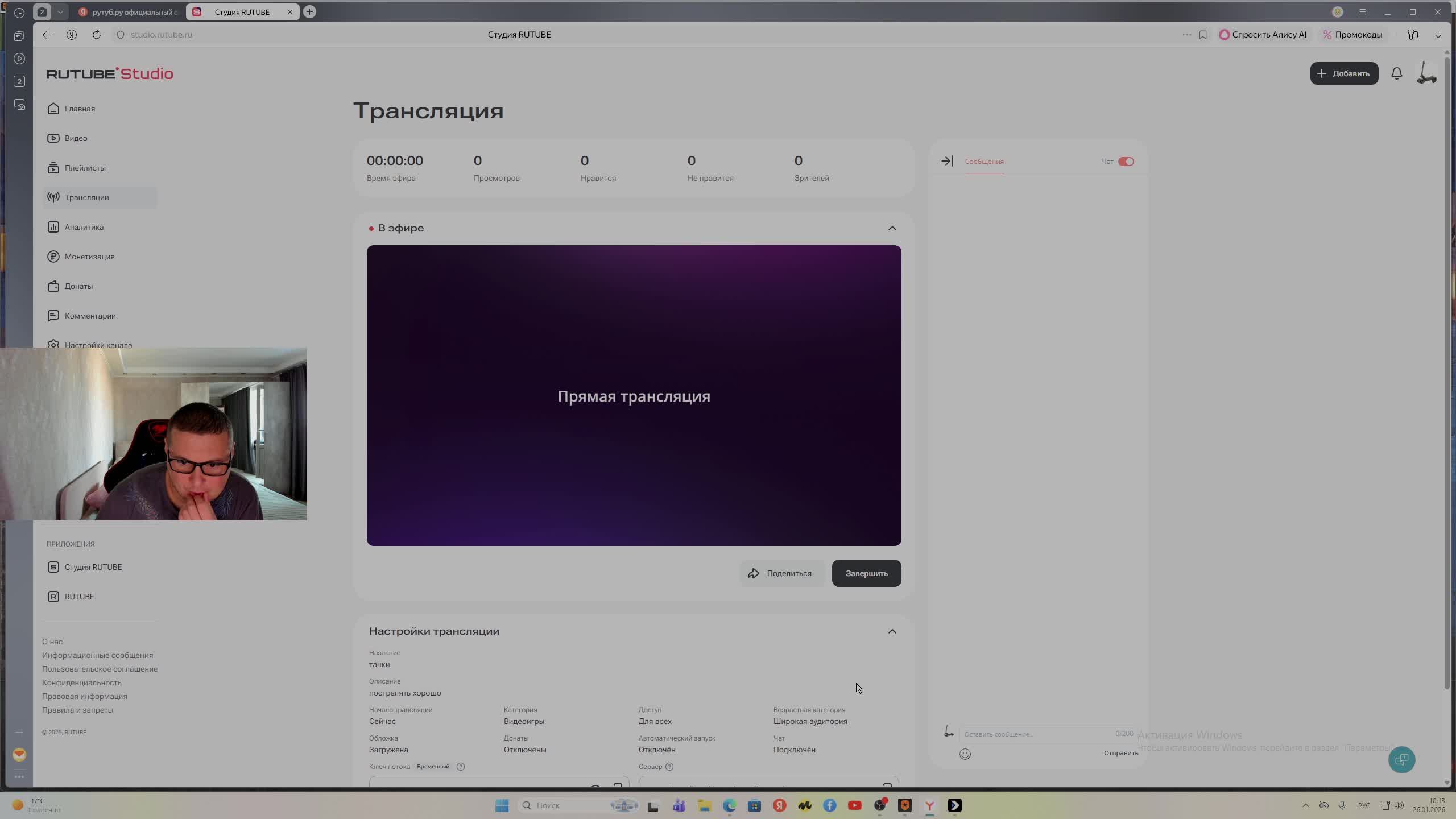Collapse the Настройки трансляции section
This screenshot has height=819, width=1456.
pos(892,631)
